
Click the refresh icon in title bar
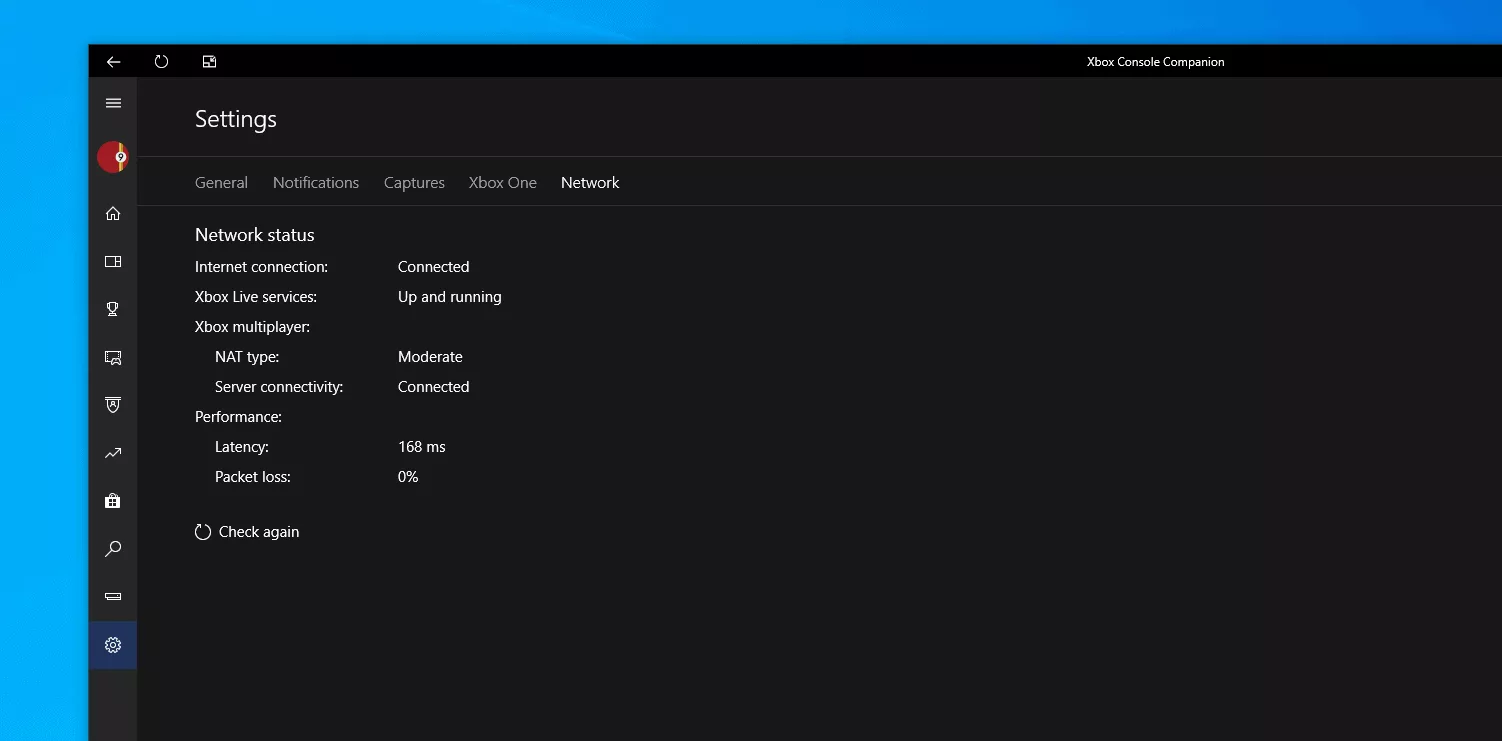[161, 62]
